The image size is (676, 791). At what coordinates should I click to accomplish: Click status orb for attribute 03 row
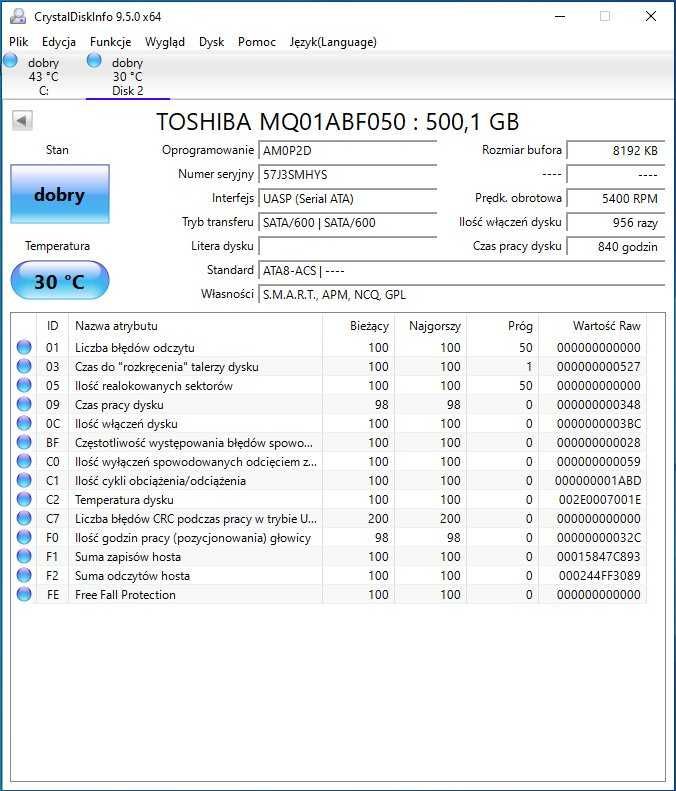pos(24,366)
